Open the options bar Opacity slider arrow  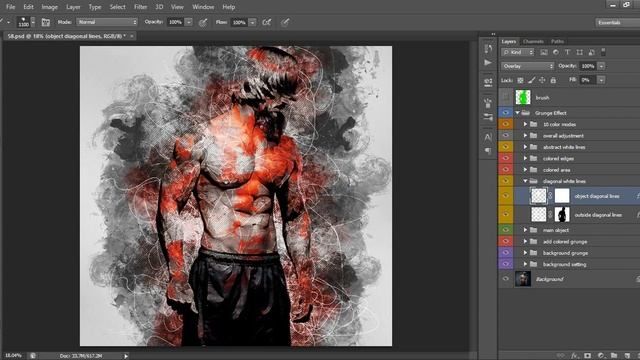(189, 22)
